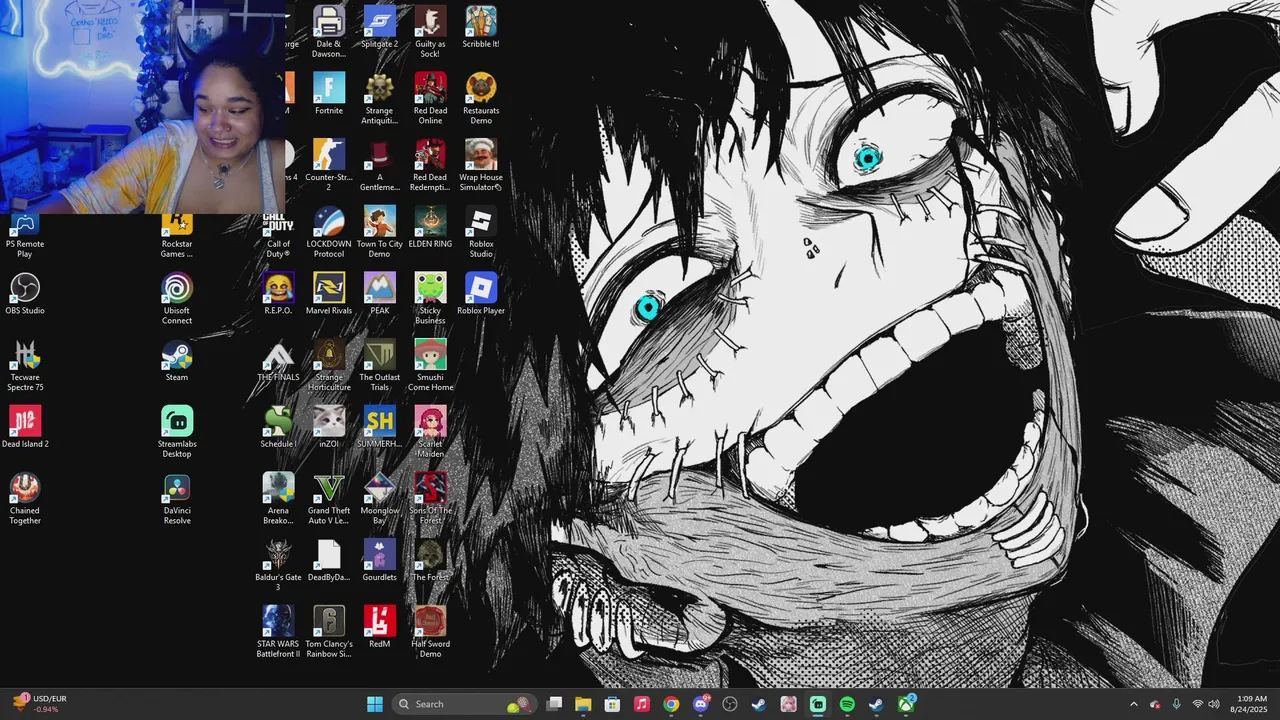
Task: Select the Arena Breakout icon
Action: point(278,498)
